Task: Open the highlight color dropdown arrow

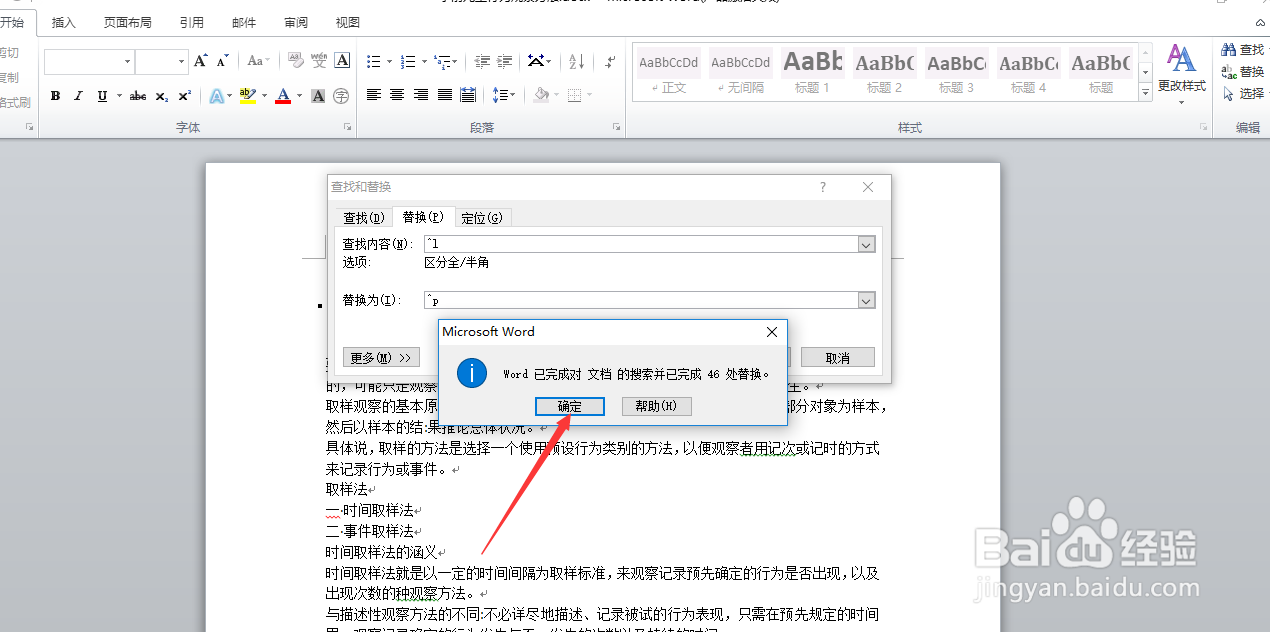Action: point(262,96)
